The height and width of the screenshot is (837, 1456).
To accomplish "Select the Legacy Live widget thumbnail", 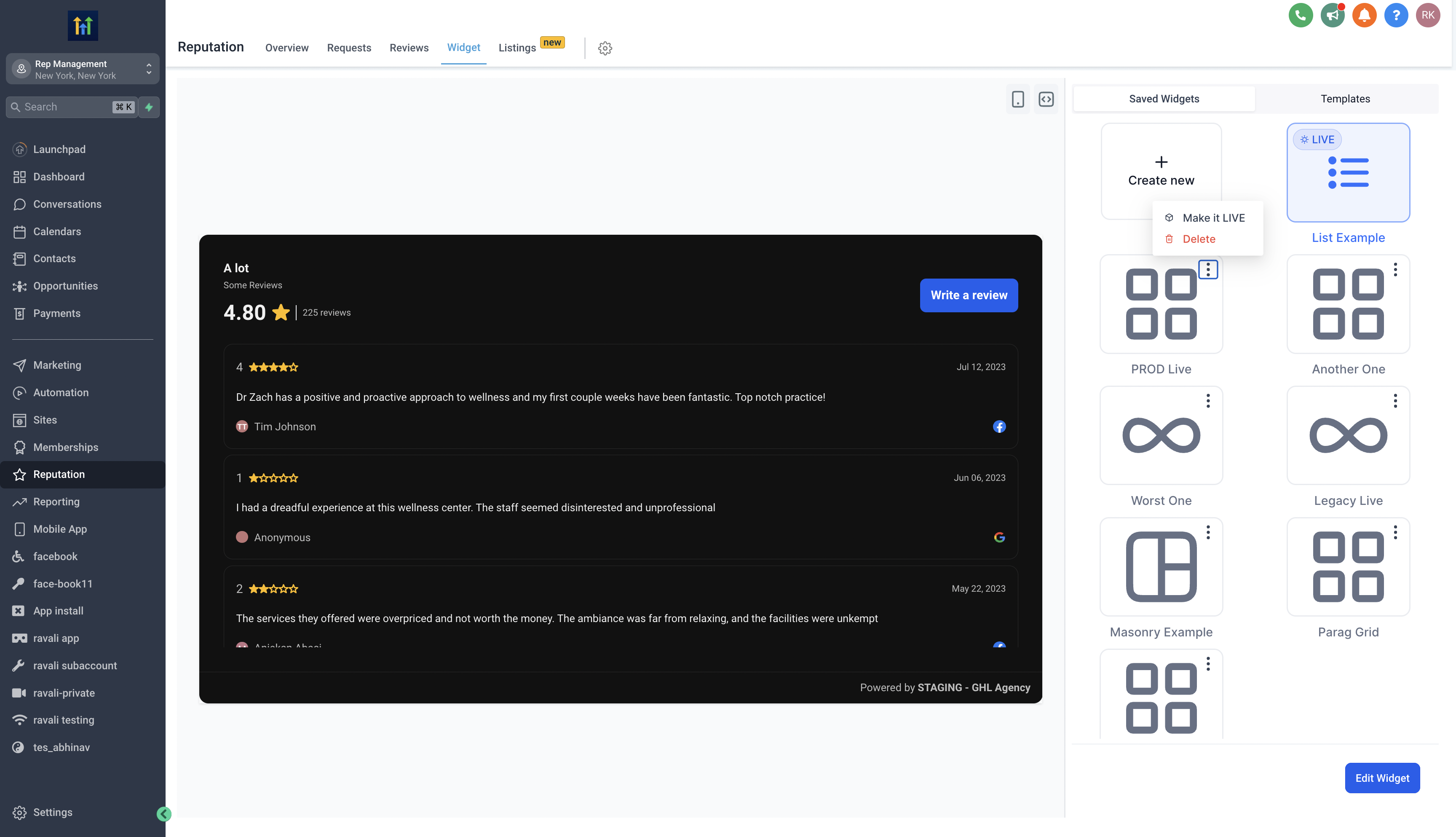I will [1348, 436].
